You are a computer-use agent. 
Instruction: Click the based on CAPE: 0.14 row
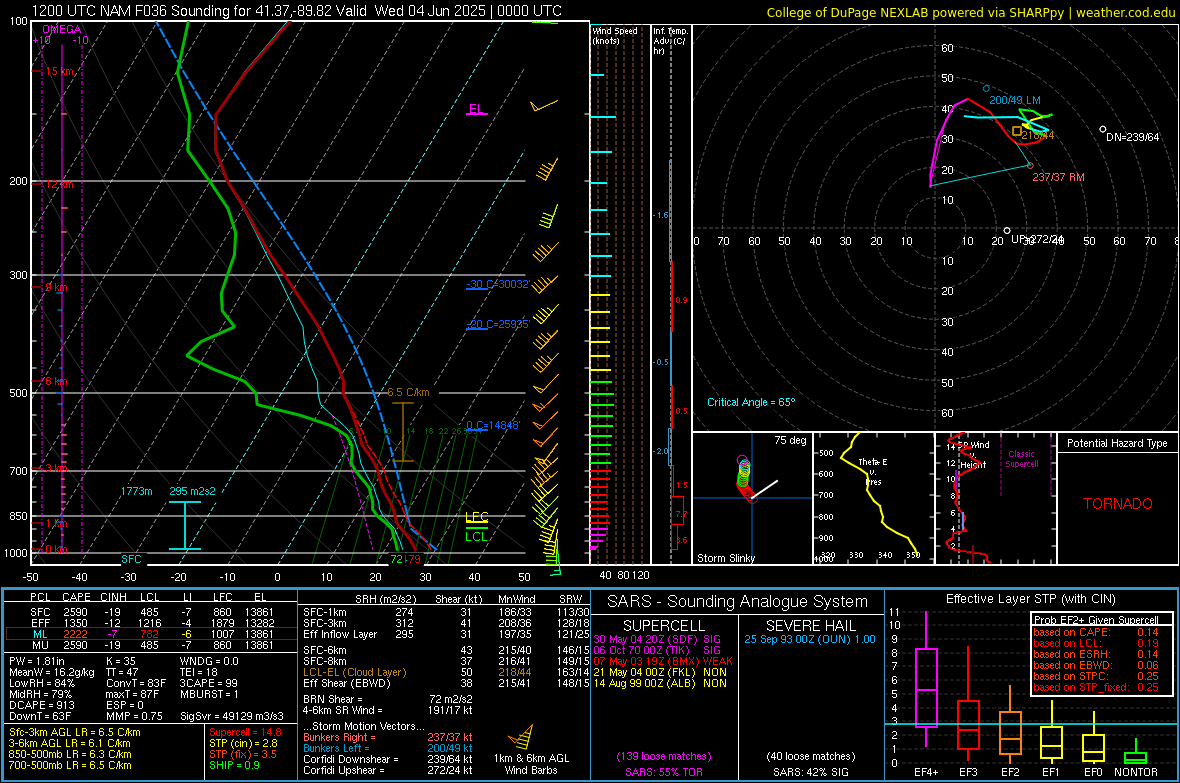[x=1096, y=632]
